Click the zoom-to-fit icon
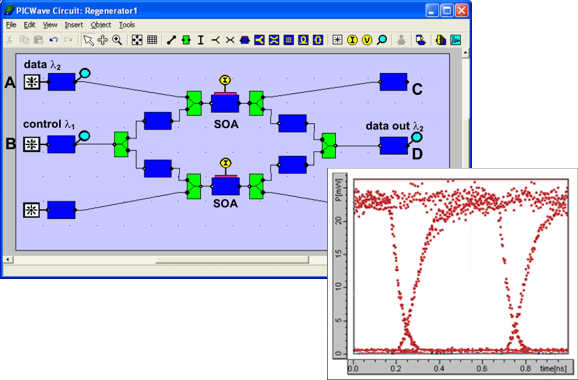This screenshot has height=380, width=578. (x=137, y=40)
